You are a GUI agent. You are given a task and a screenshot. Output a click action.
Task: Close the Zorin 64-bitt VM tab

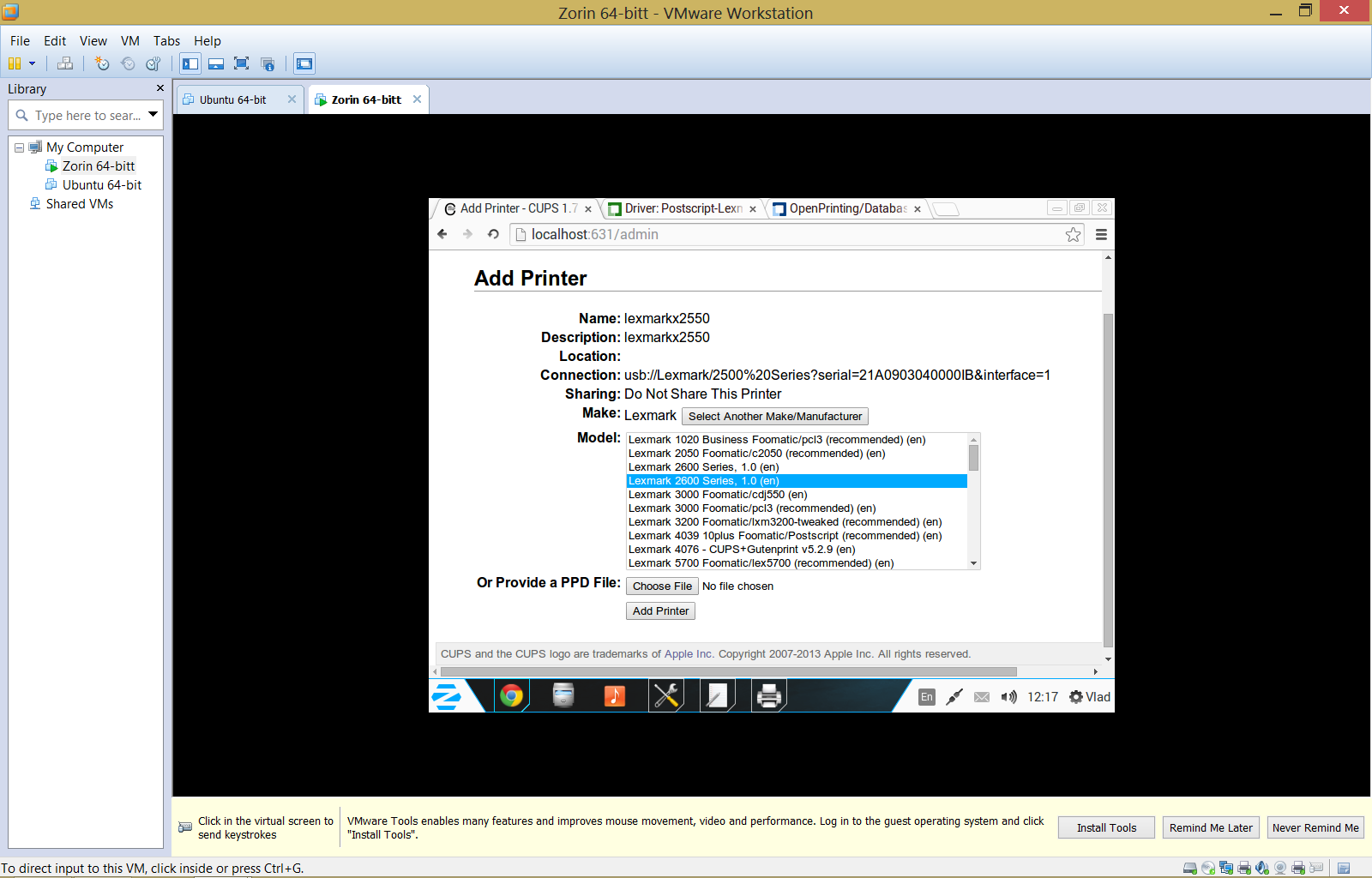click(x=417, y=99)
